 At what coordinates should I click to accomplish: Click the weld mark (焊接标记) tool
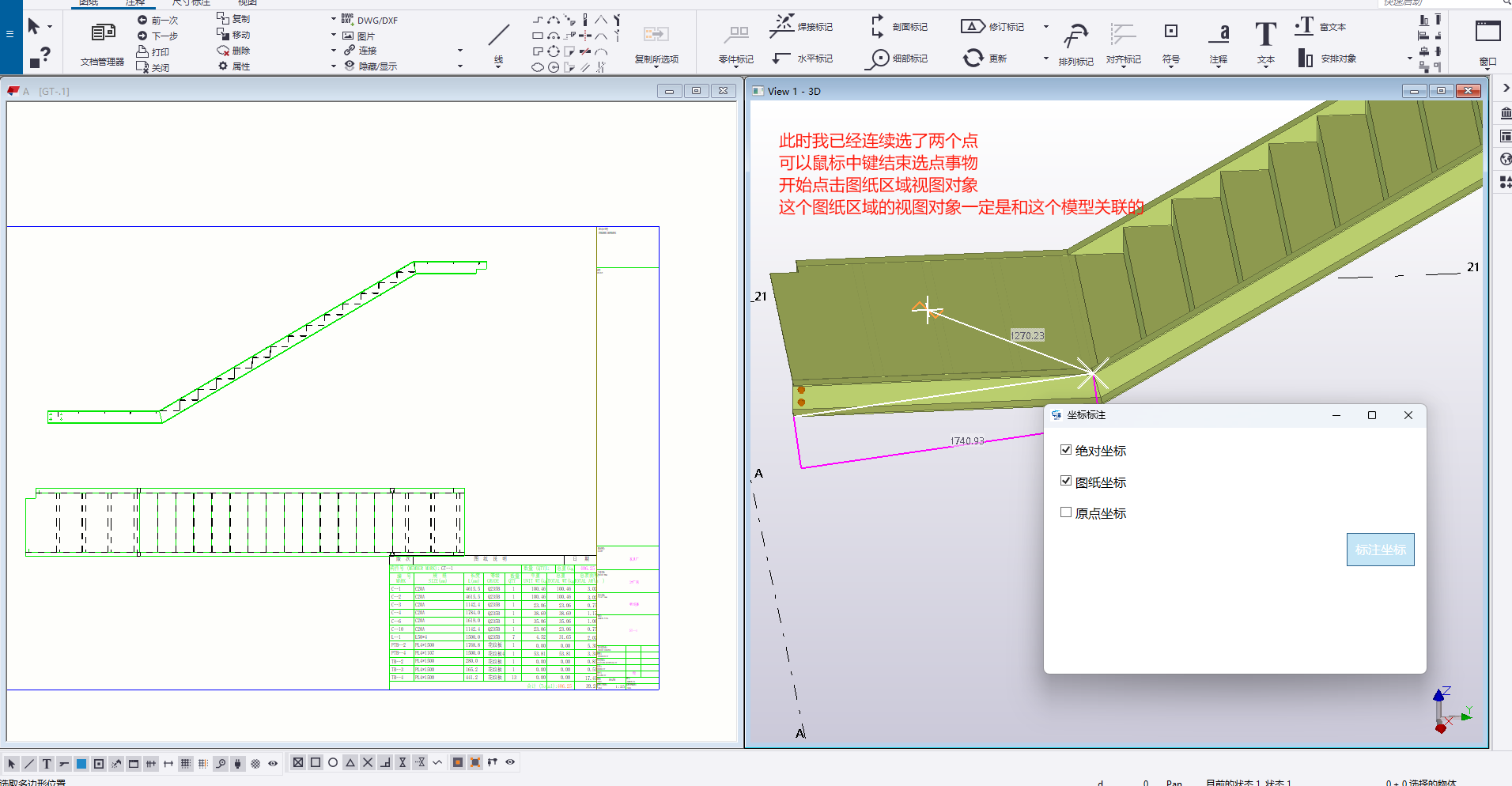[782, 26]
